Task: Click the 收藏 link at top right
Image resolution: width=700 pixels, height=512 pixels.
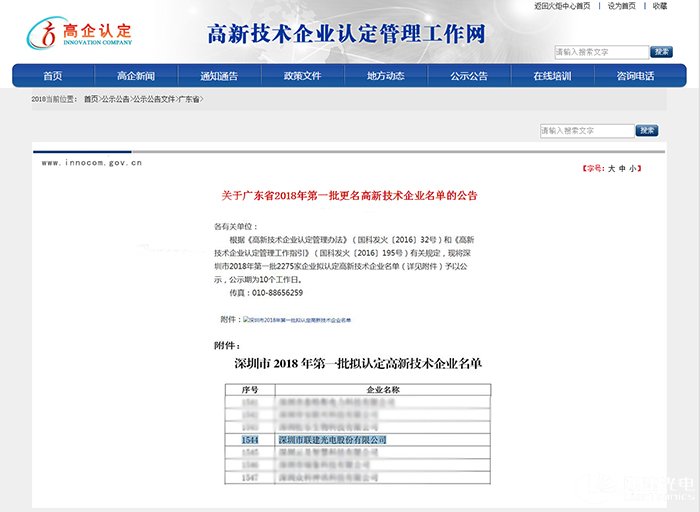Action: (660, 6)
